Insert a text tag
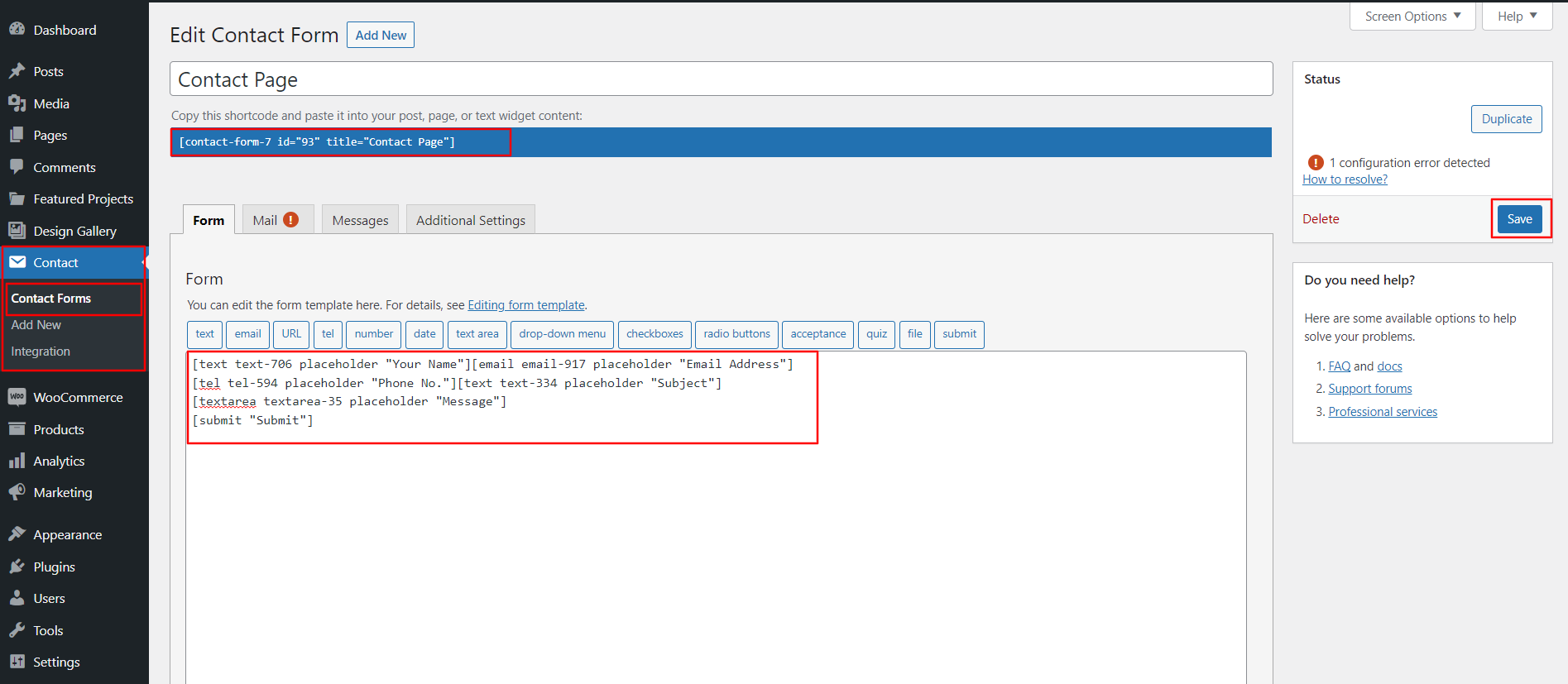Viewport: 1568px width, 684px height. point(204,334)
